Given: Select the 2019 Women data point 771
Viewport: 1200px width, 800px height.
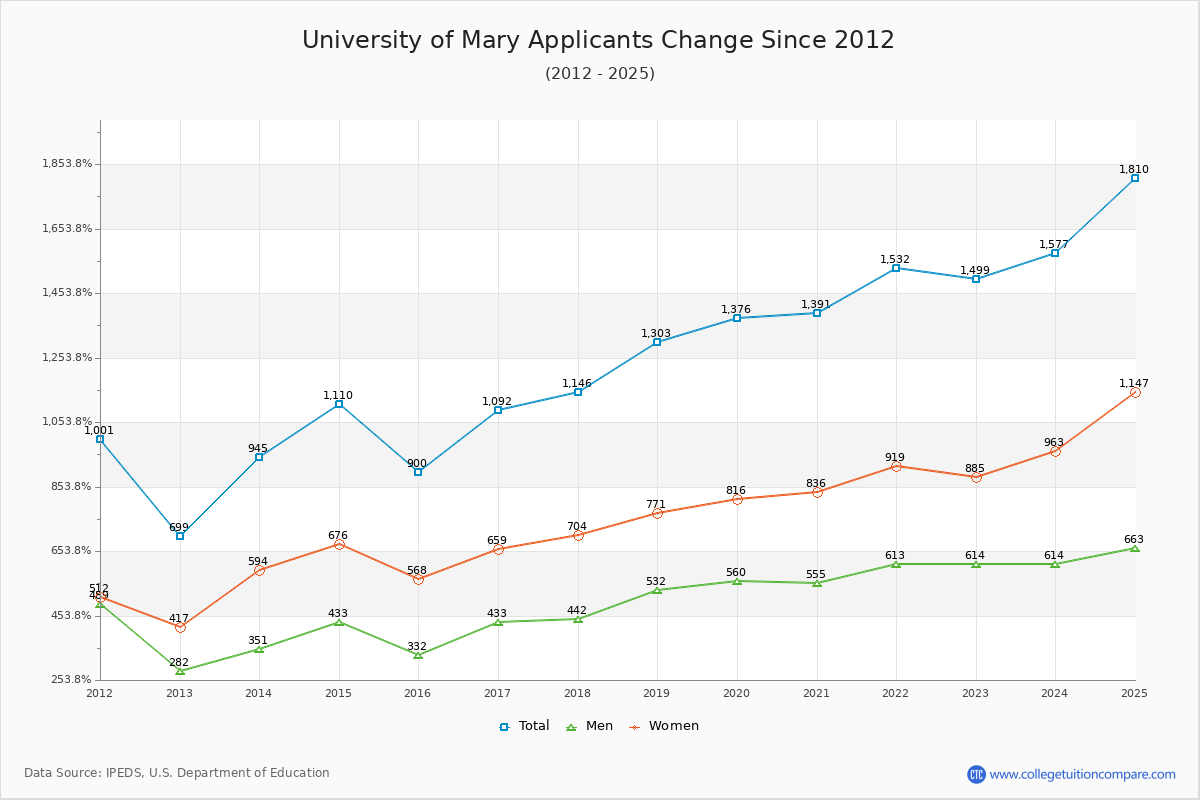Looking at the screenshot, I should [x=657, y=513].
